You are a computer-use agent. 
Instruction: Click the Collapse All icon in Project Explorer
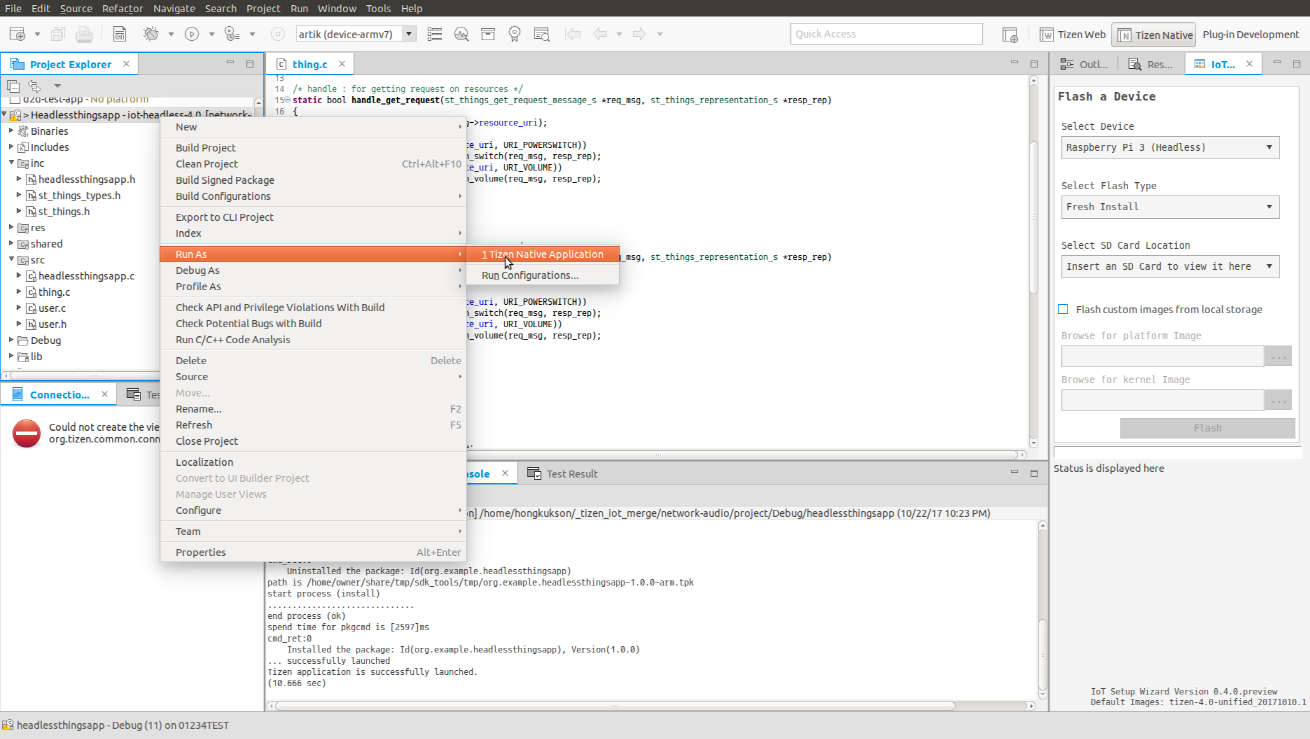(14, 86)
